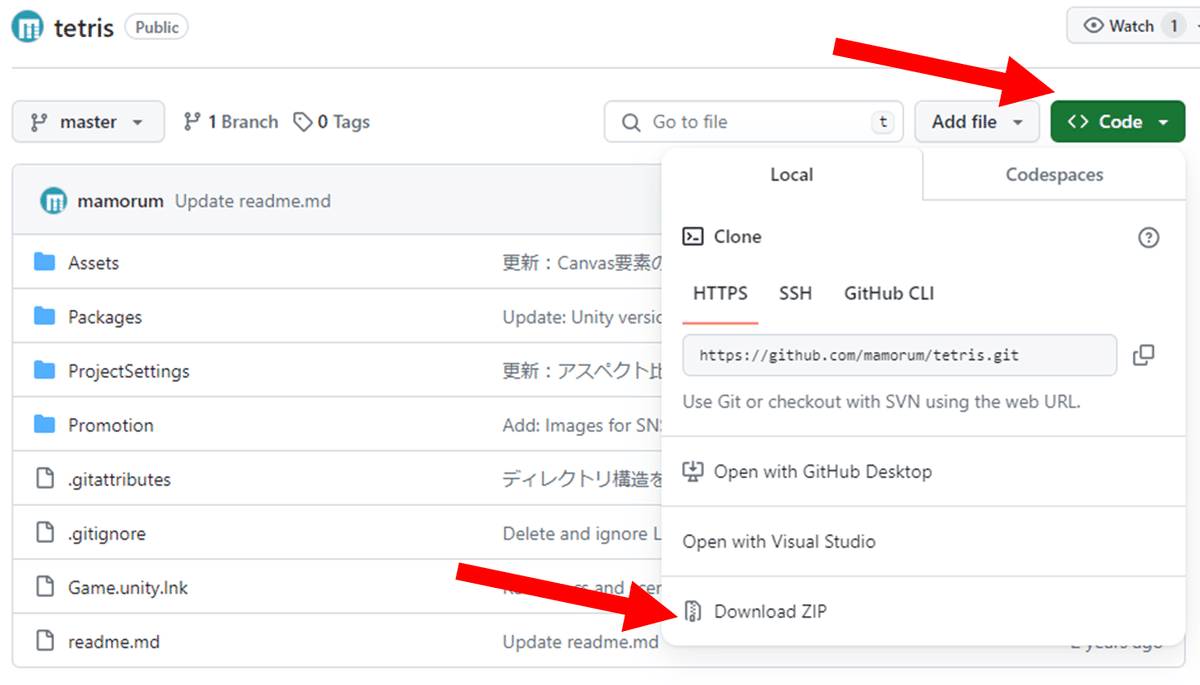Select the SSH clone tab
The height and width of the screenshot is (685, 1200).
(795, 294)
